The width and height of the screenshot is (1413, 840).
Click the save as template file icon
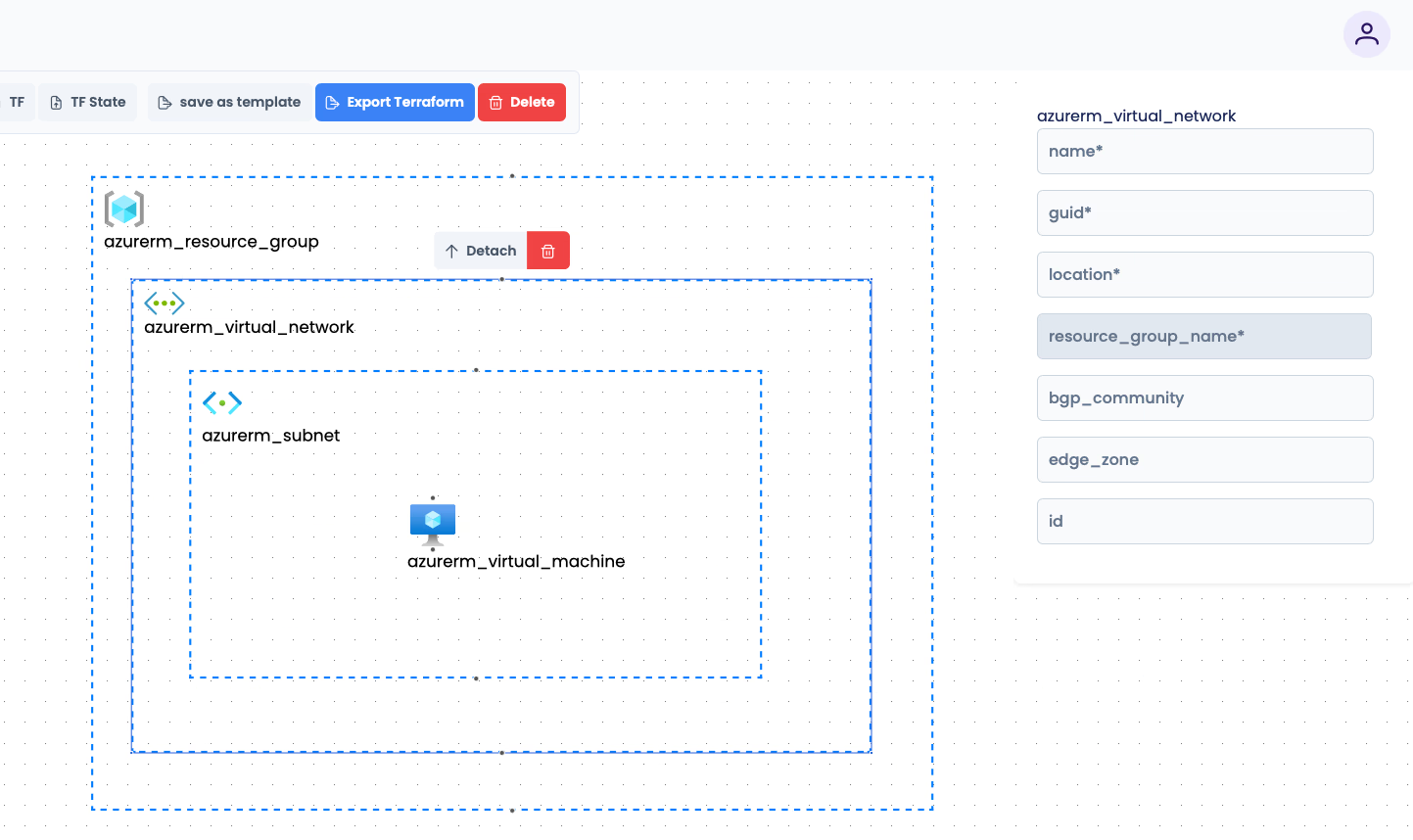tap(165, 103)
